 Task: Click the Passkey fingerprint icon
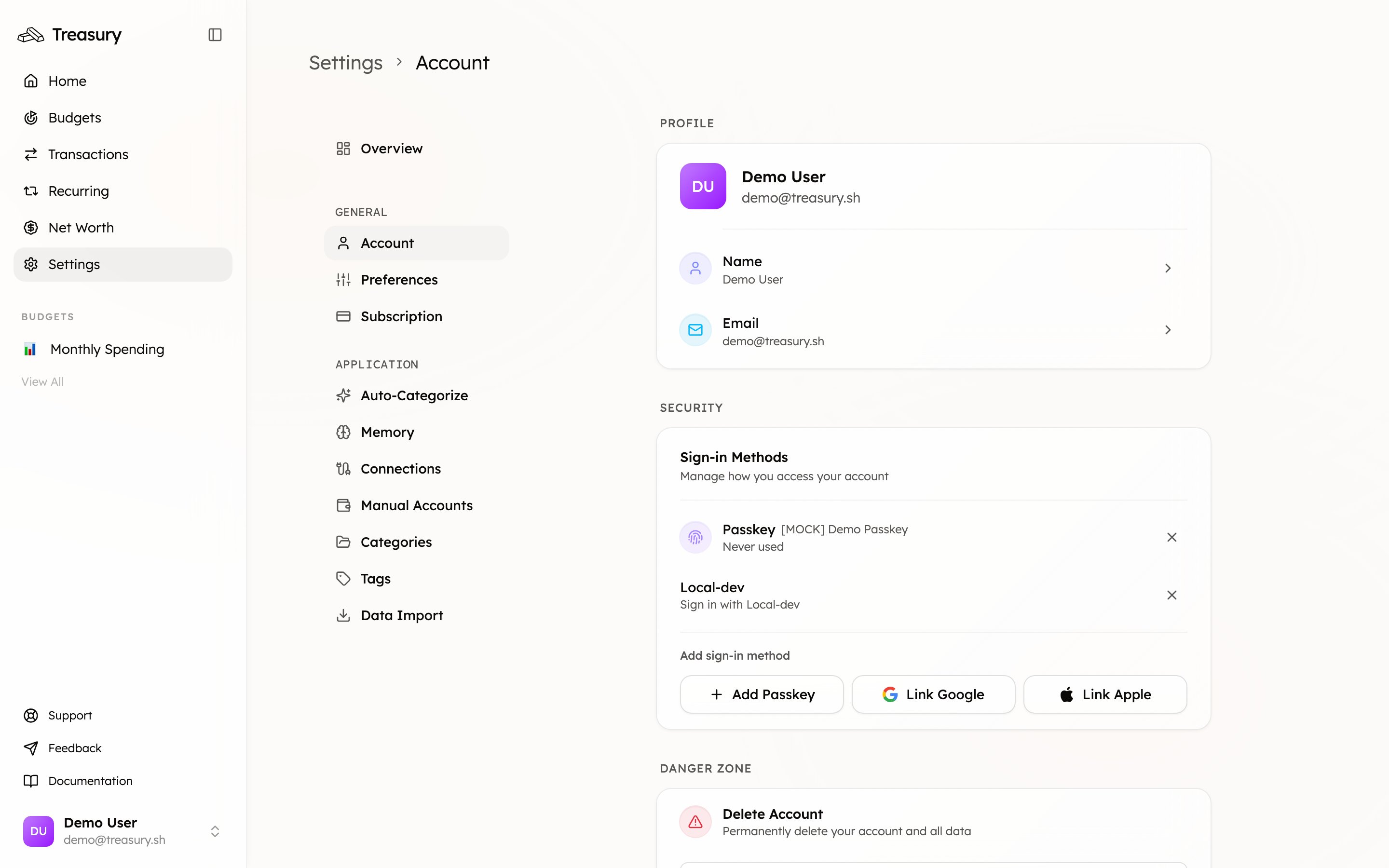click(695, 537)
